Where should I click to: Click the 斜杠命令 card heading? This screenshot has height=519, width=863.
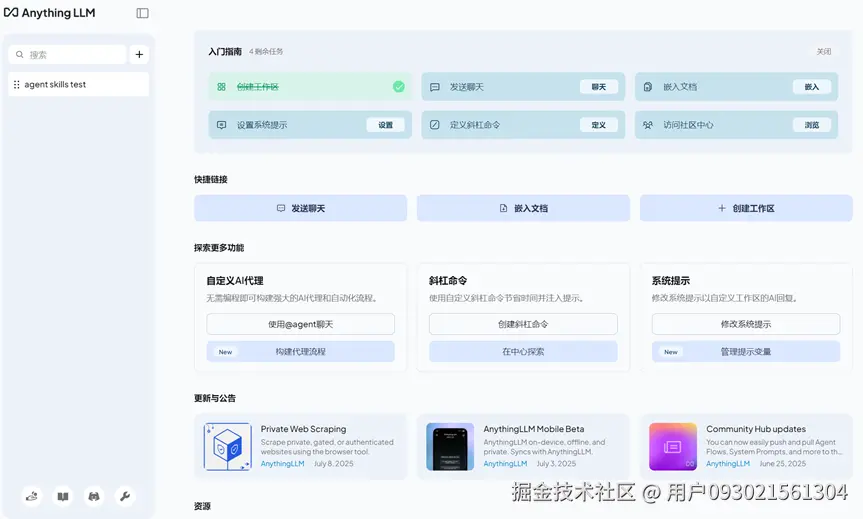pos(448,281)
